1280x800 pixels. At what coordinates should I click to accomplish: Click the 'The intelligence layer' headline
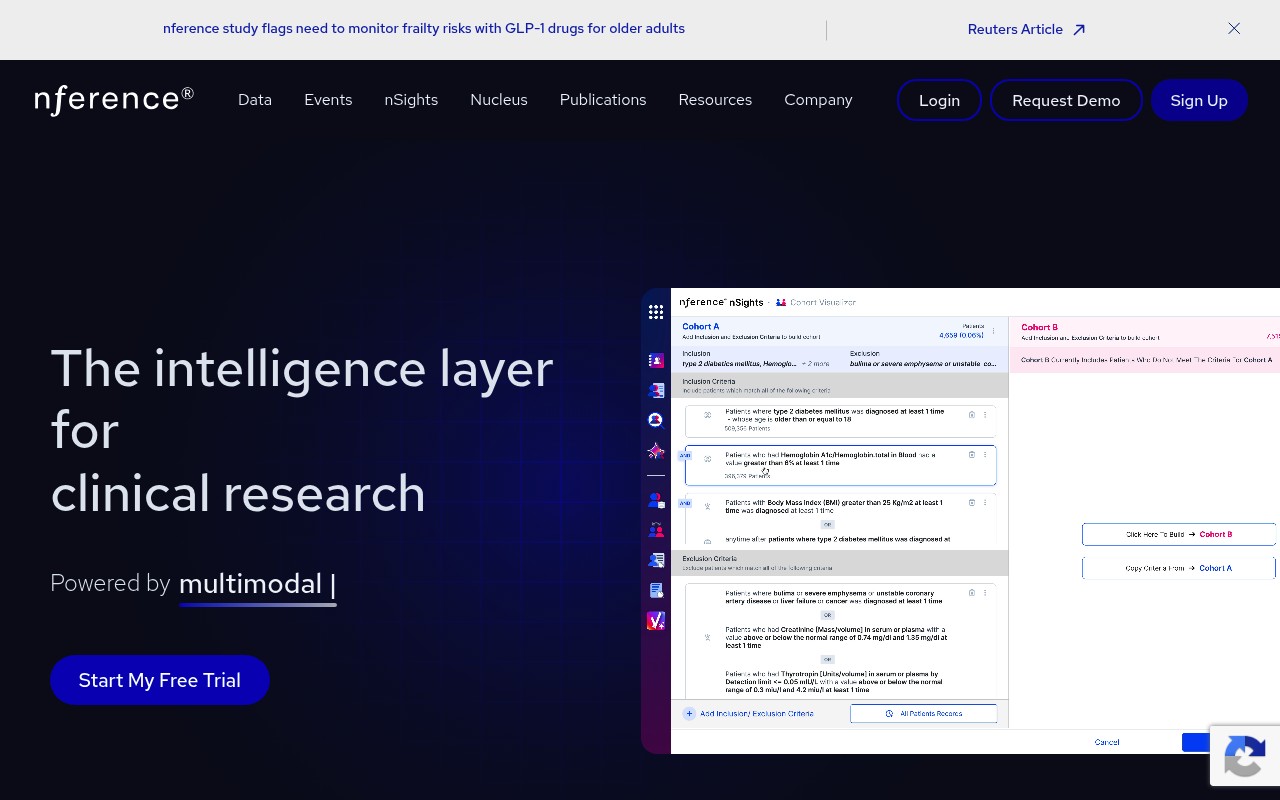pyautogui.click(x=302, y=368)
